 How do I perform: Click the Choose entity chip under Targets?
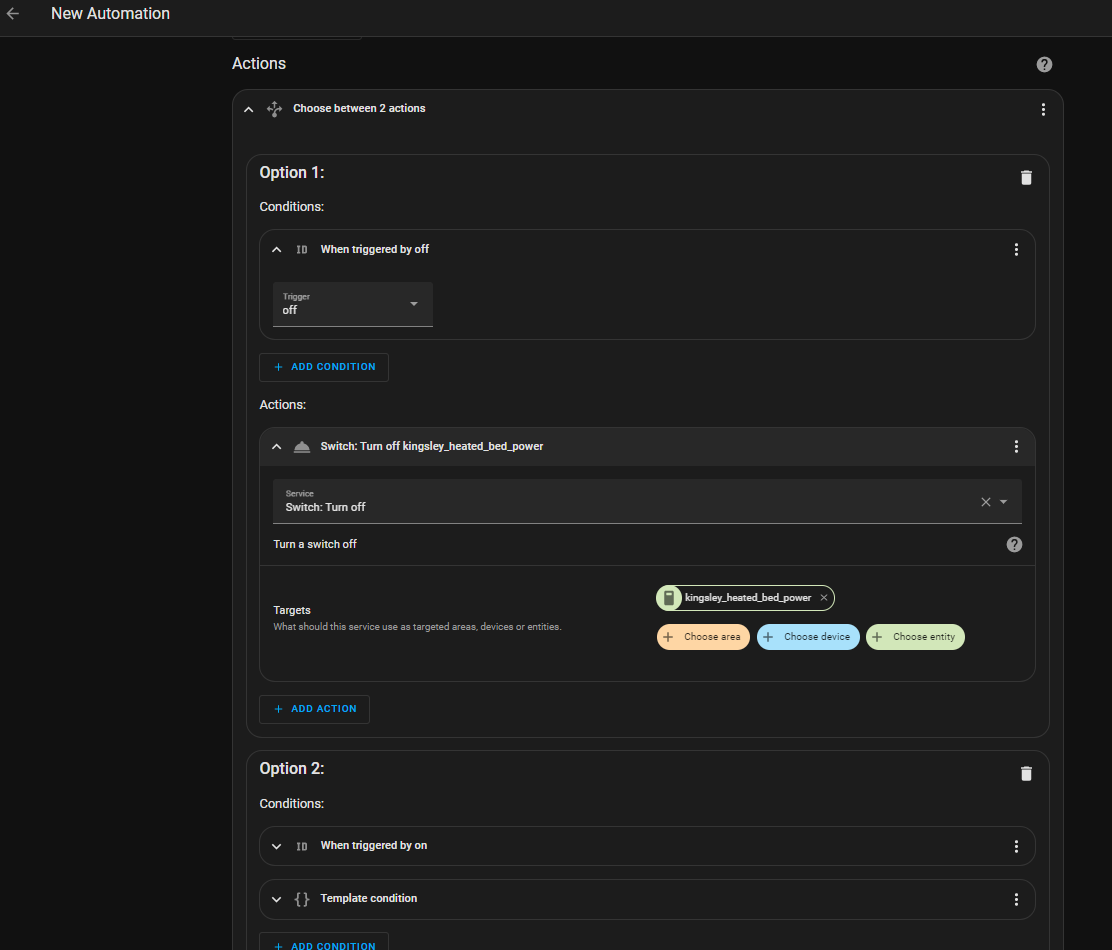pos(914,637)
